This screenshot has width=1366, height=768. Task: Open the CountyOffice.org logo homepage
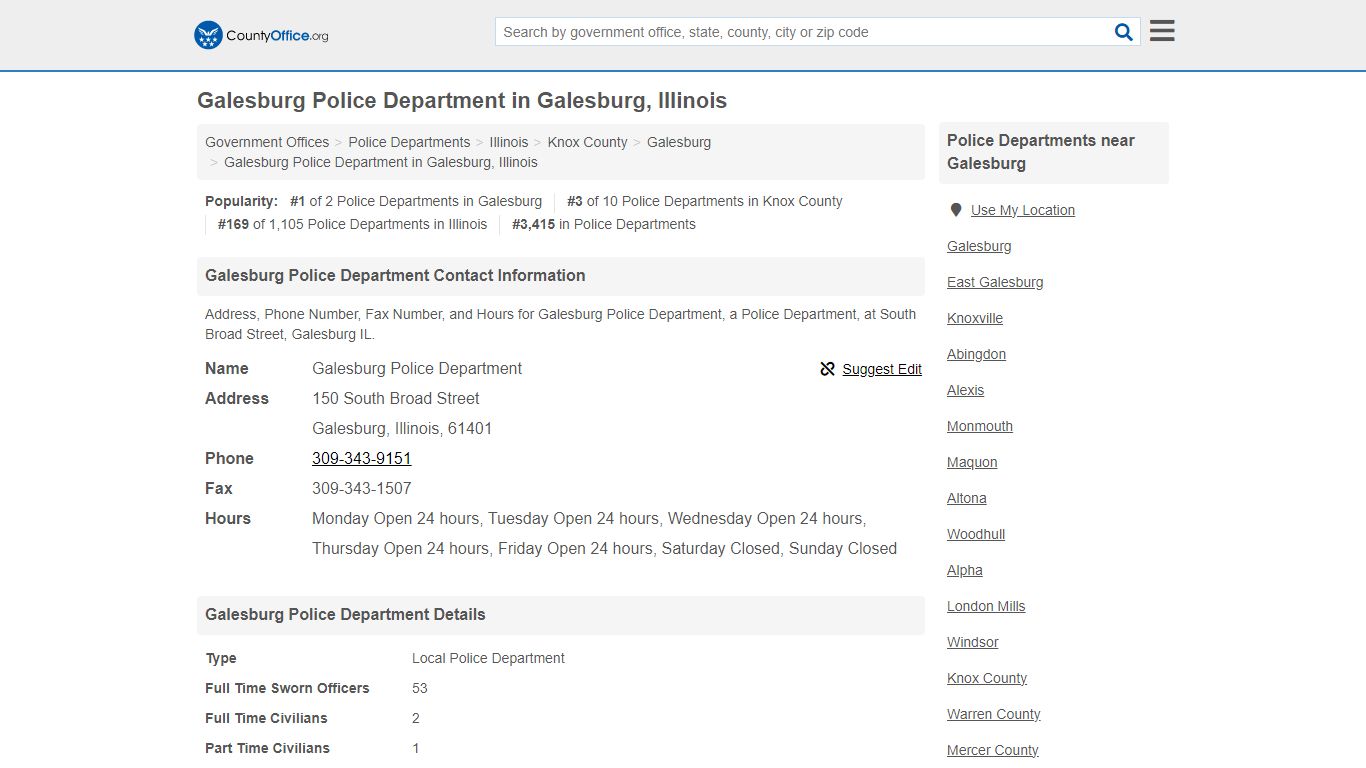tap(261, 35)
